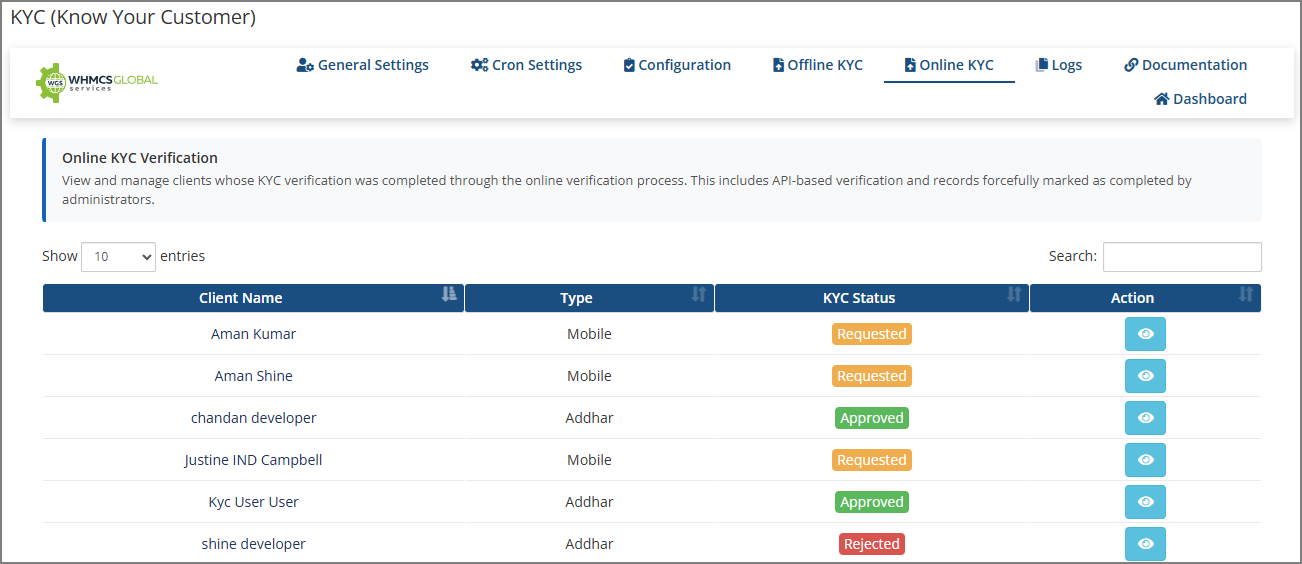Sort by the Type column header
The height and width of the screenshot is (564, 1302).
click(x=589, y=298)
